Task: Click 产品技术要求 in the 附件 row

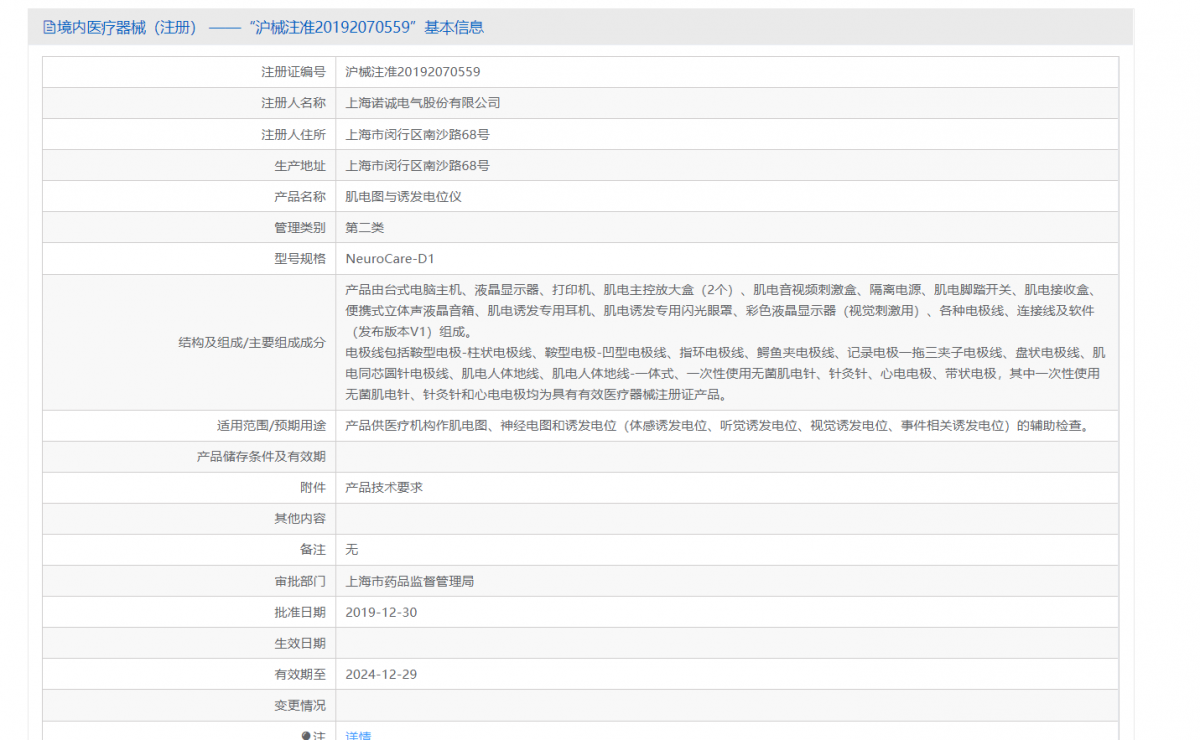Action: (384, 488)
